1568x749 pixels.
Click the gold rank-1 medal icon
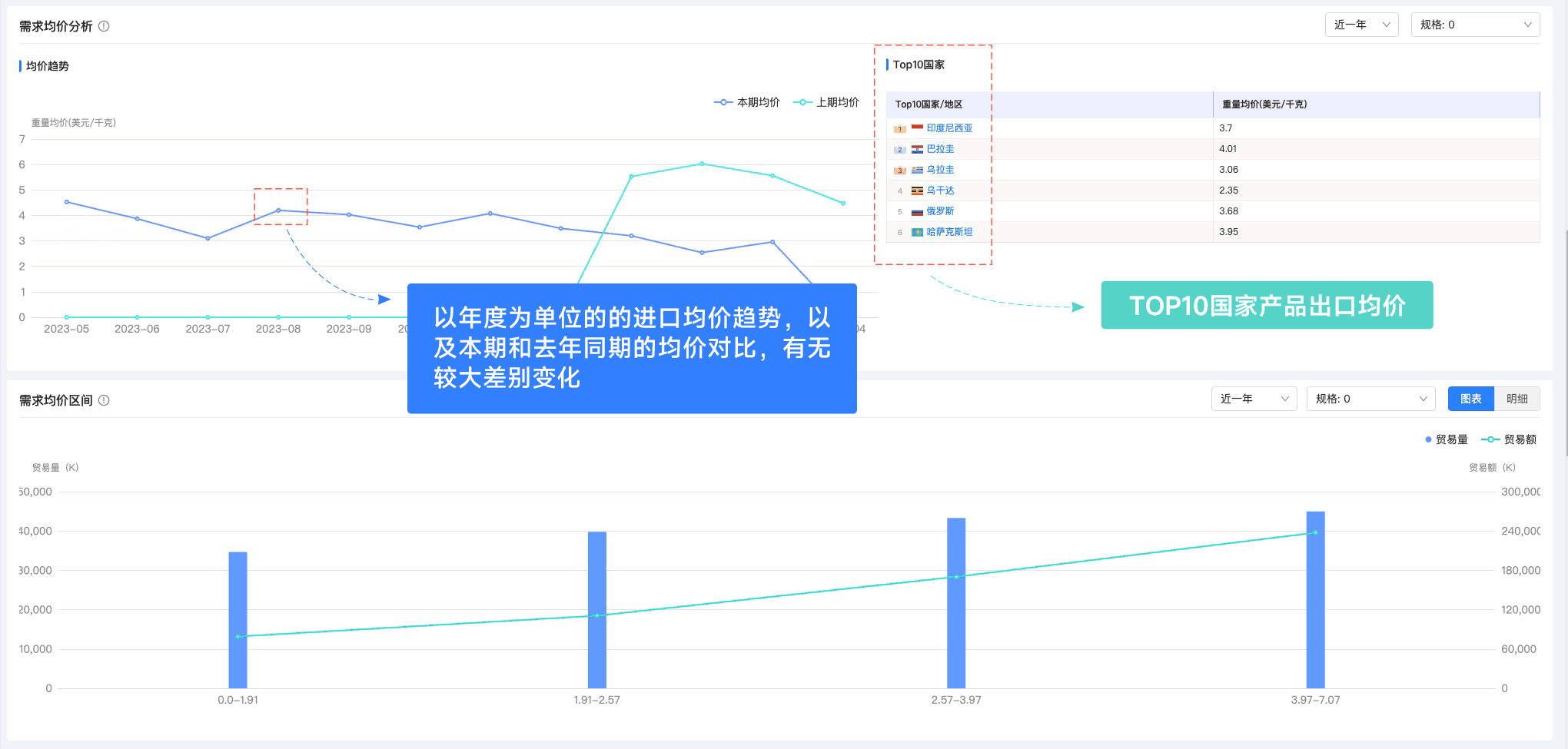point(899,128)
